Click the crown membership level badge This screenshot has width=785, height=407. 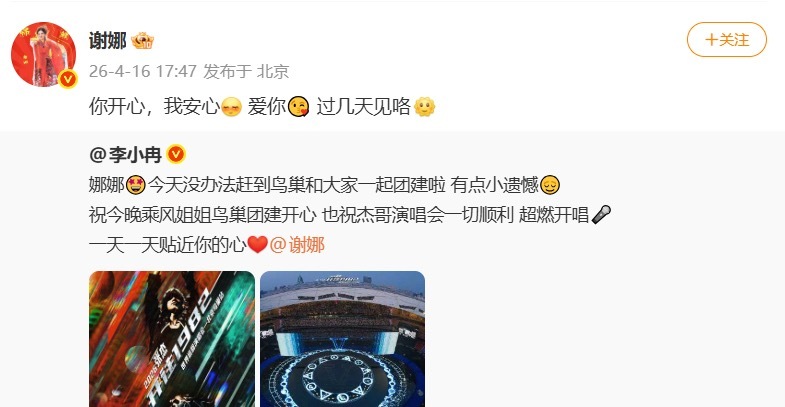click(x=142, y=41)
